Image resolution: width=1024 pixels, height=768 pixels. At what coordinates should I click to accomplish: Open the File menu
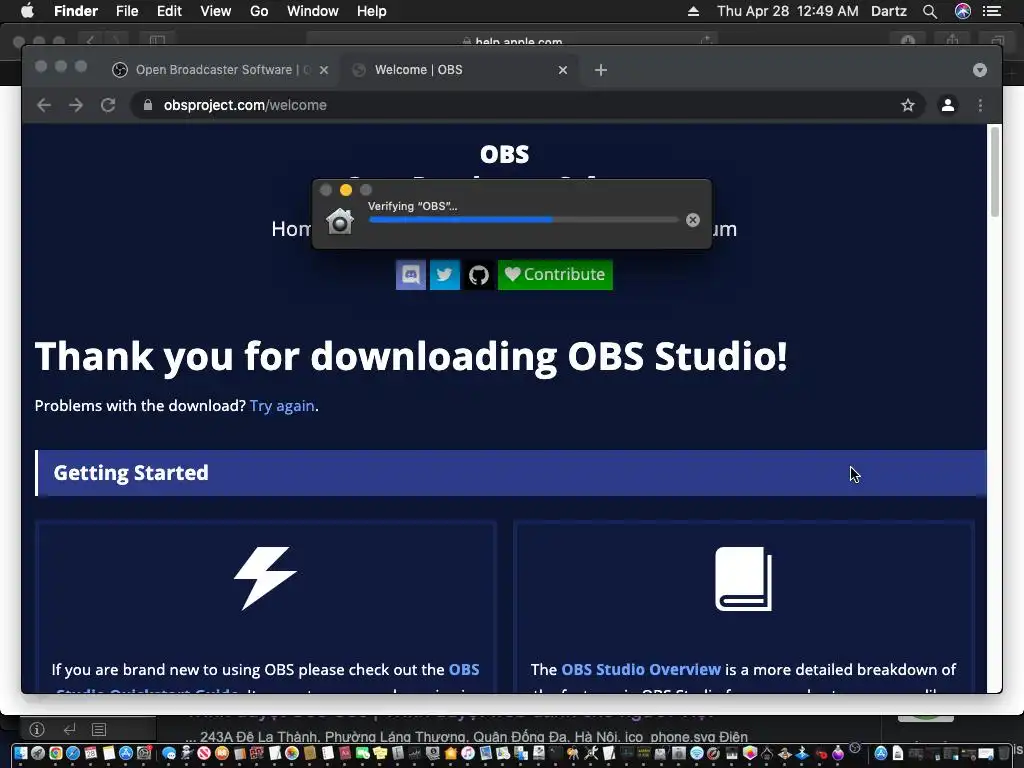(127, 11)
